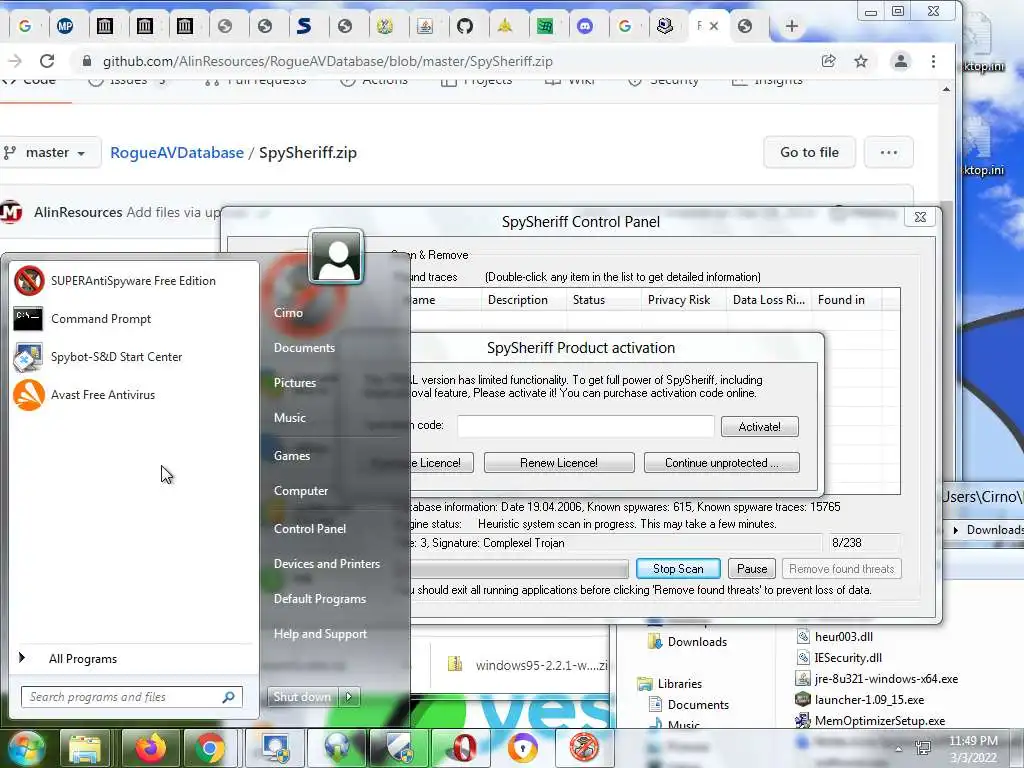
Task: Click the scan progress bar
Action: click(x=520, y=569)
